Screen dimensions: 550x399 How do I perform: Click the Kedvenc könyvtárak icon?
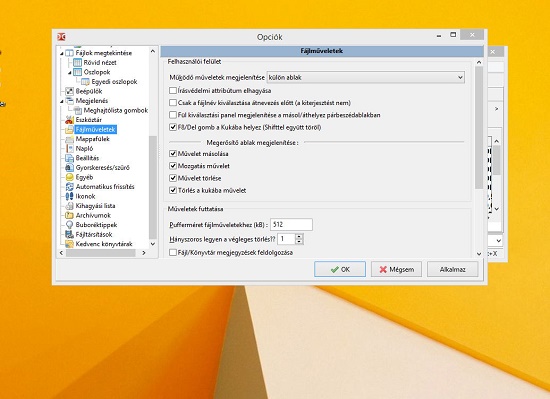point(69,244)
